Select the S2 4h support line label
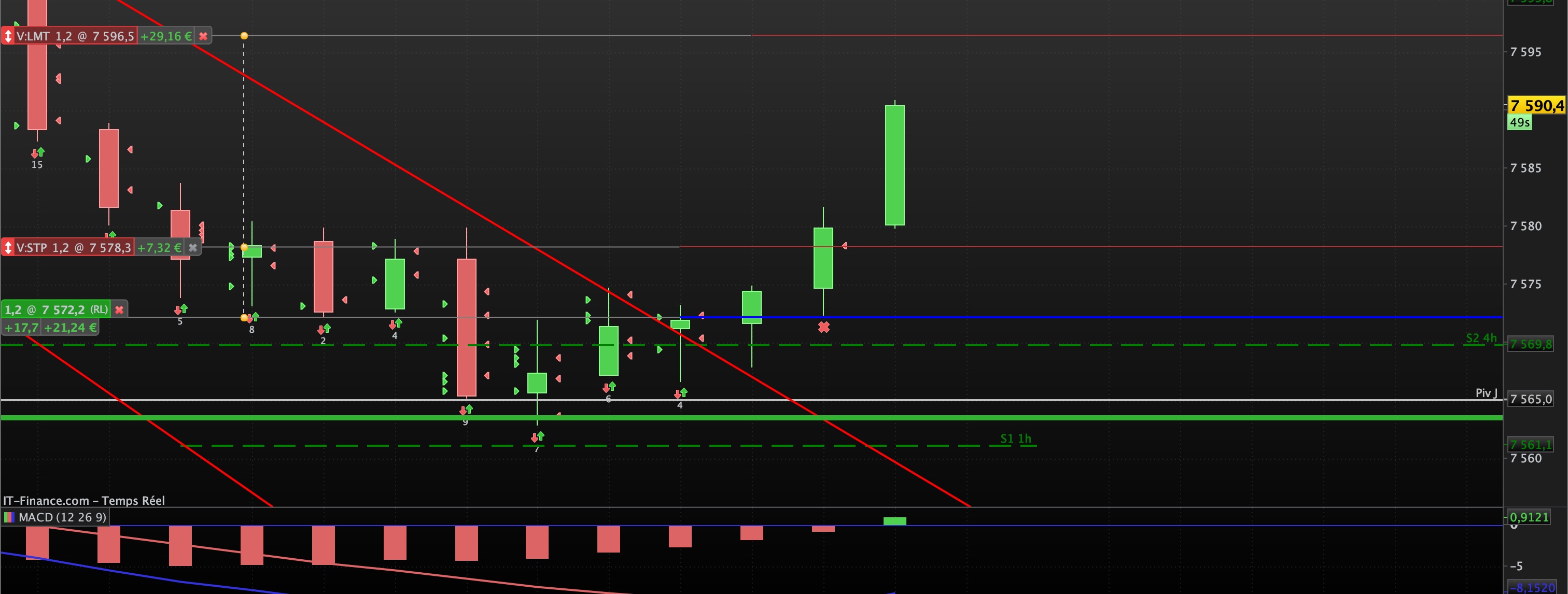The width and height of the screenshot is (1568, 594). click(x=1480, y=338)
